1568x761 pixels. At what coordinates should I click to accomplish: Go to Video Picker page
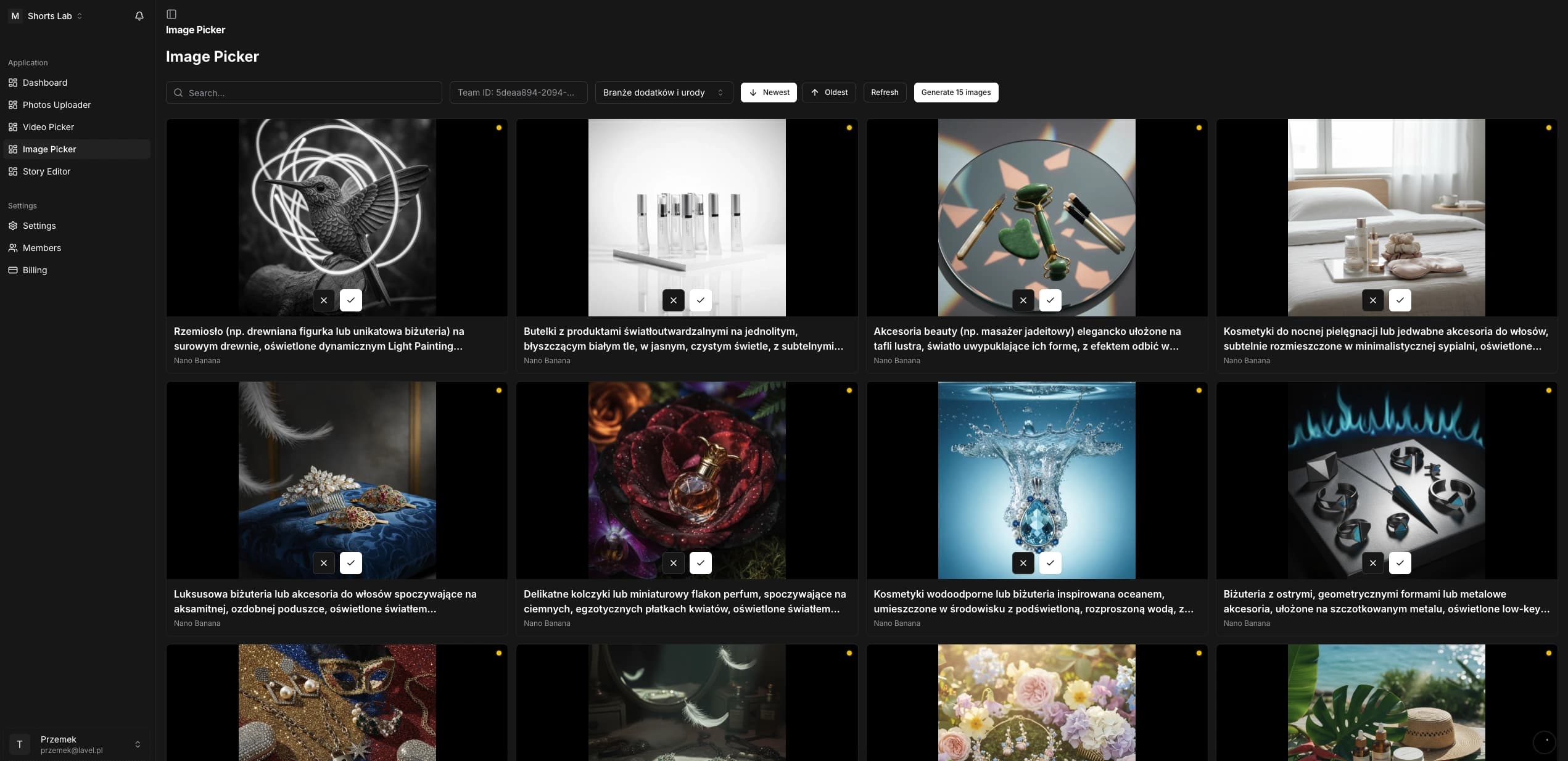click(48, 127)
